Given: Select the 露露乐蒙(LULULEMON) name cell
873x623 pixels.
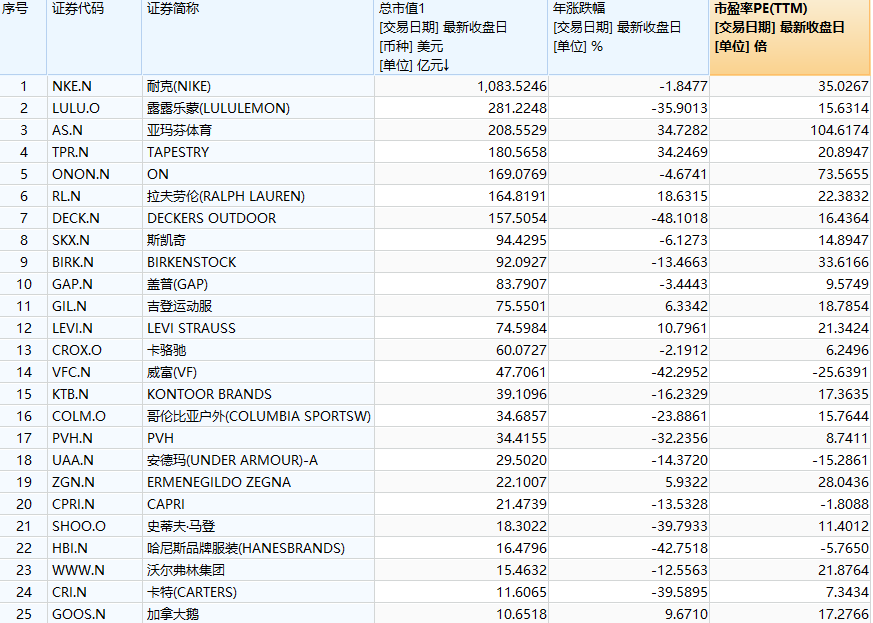Looking at the screenshot, I should (x=258, y=108).
